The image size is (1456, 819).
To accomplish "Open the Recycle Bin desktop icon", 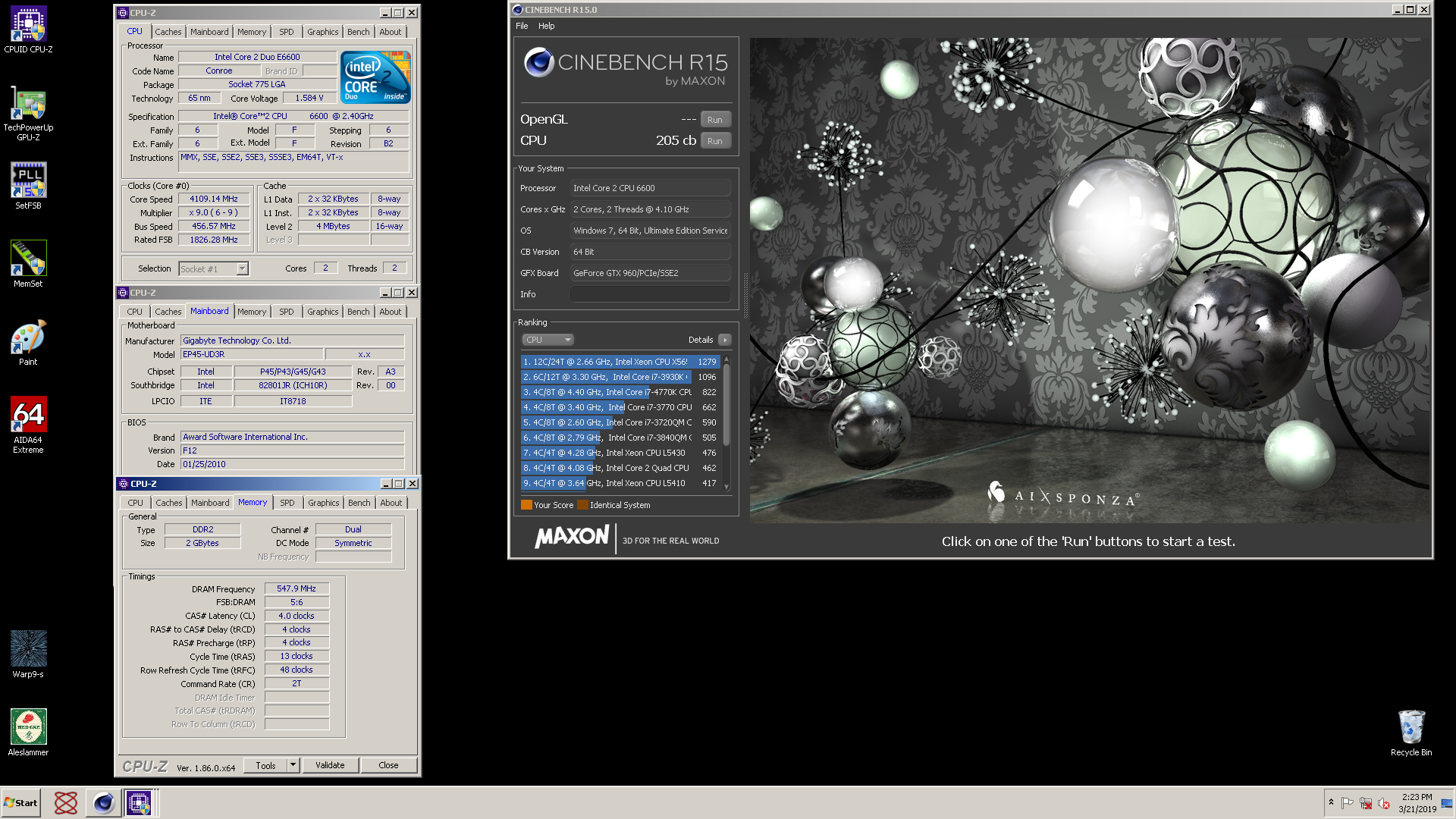I will click(x=1411, y=732).
